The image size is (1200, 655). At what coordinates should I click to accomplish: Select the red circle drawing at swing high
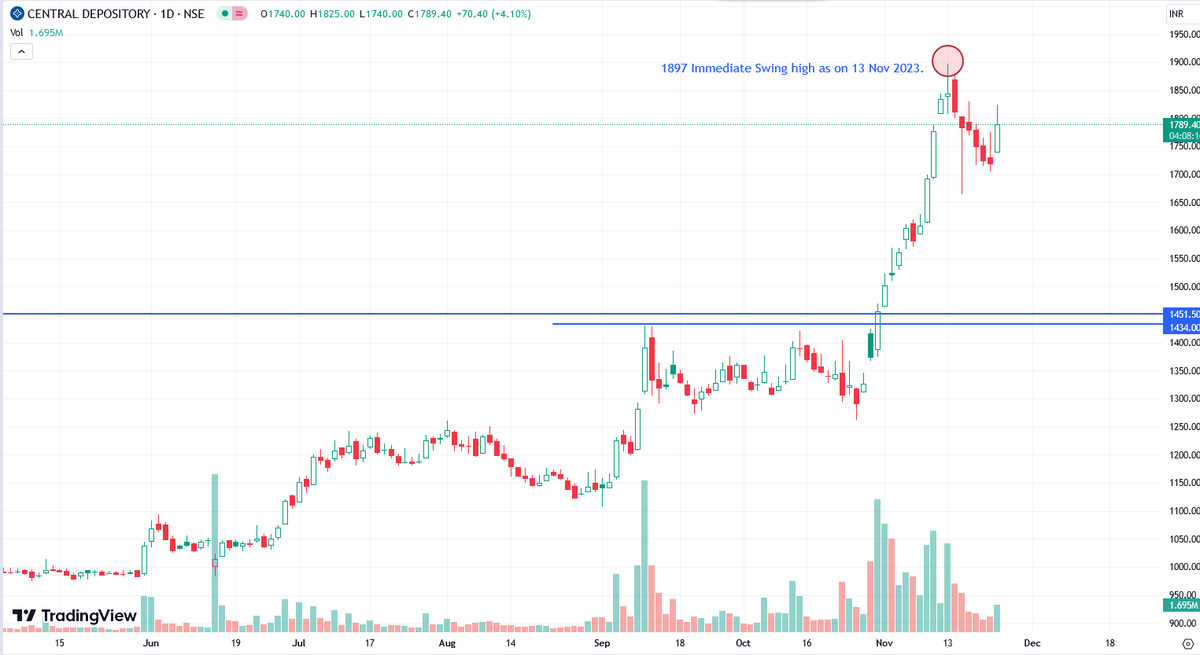[948, 61]
